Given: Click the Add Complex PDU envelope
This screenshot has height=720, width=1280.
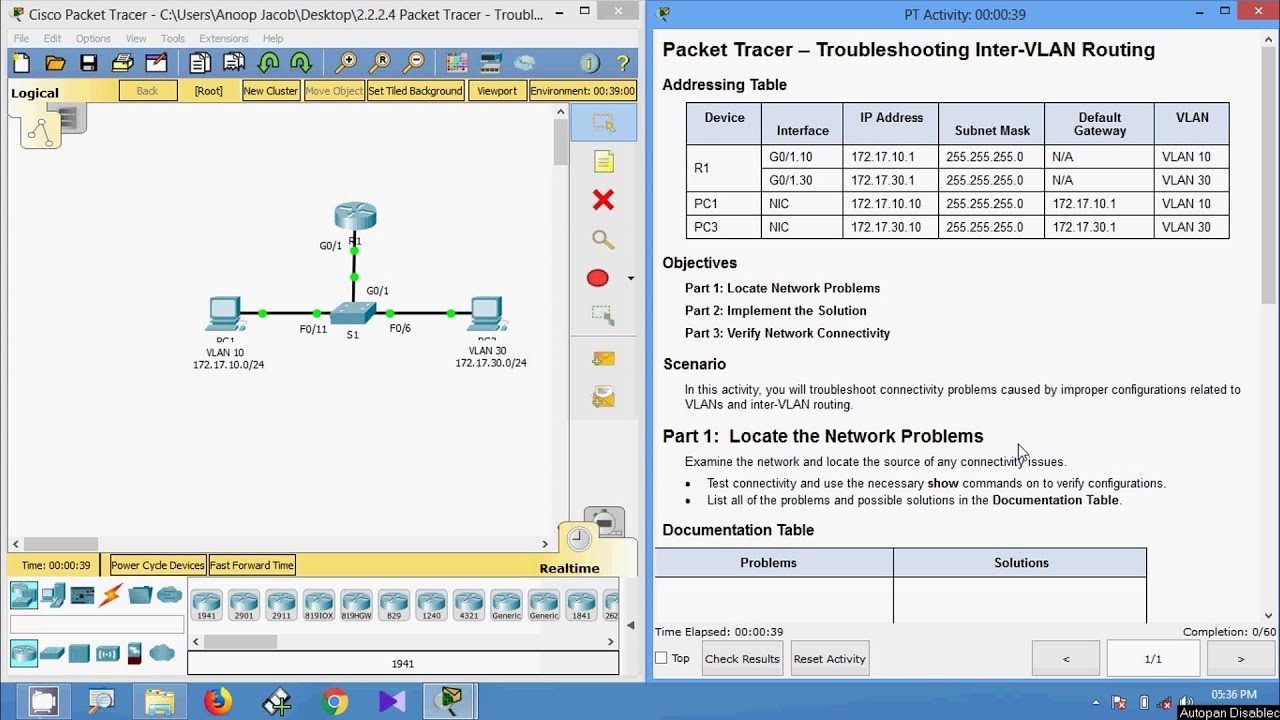Looking at the screenshot, I should click(603, 397).
